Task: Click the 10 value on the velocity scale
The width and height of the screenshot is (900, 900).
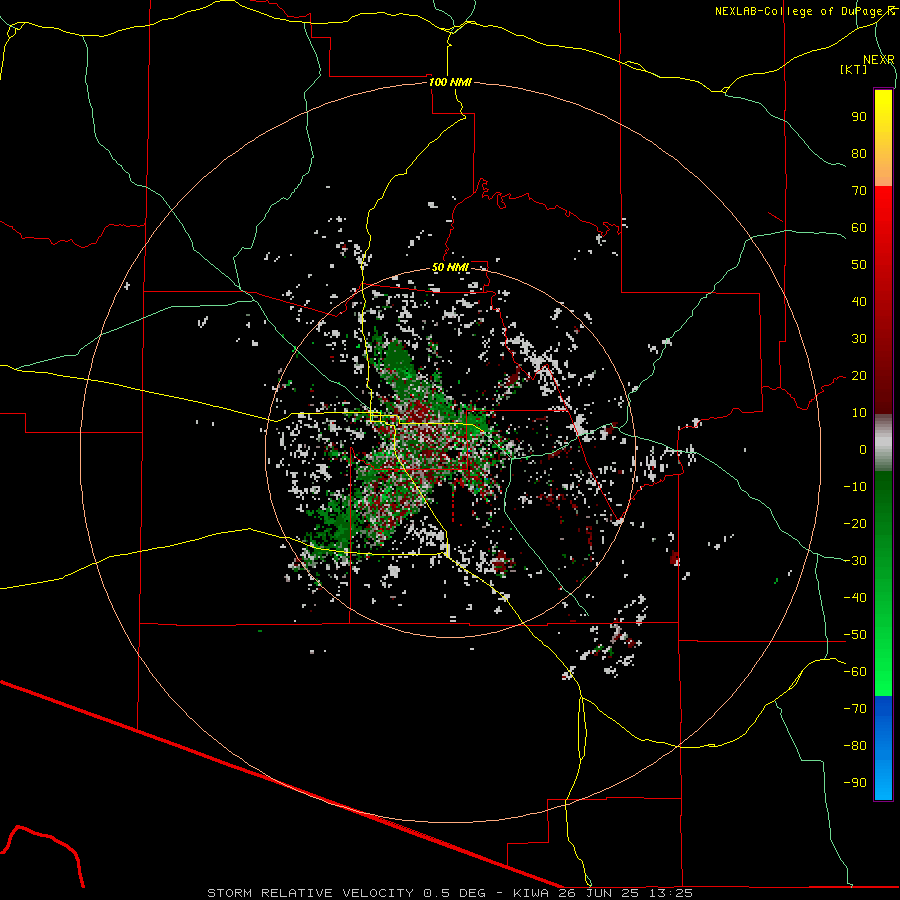Action: (859, 413)
